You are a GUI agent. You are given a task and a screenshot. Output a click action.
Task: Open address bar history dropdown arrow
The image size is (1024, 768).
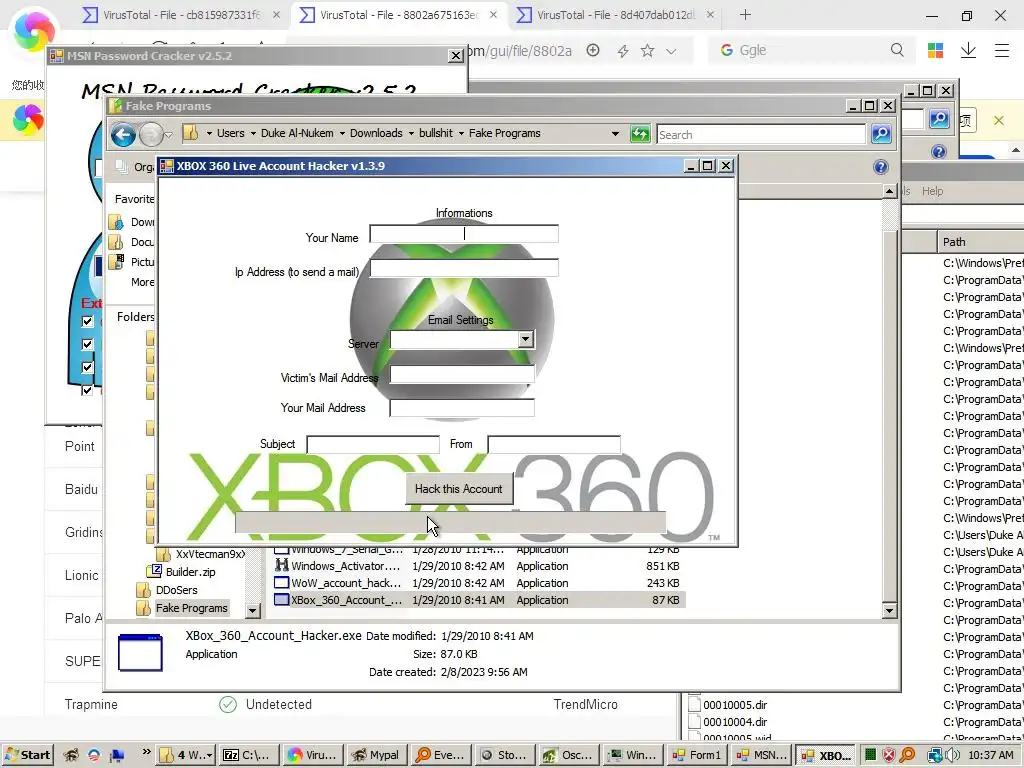tap(615, 134)
